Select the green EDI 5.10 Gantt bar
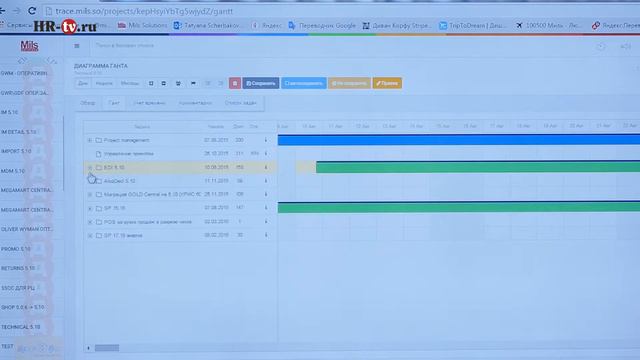The image size is (640, 360). [478, 167]
